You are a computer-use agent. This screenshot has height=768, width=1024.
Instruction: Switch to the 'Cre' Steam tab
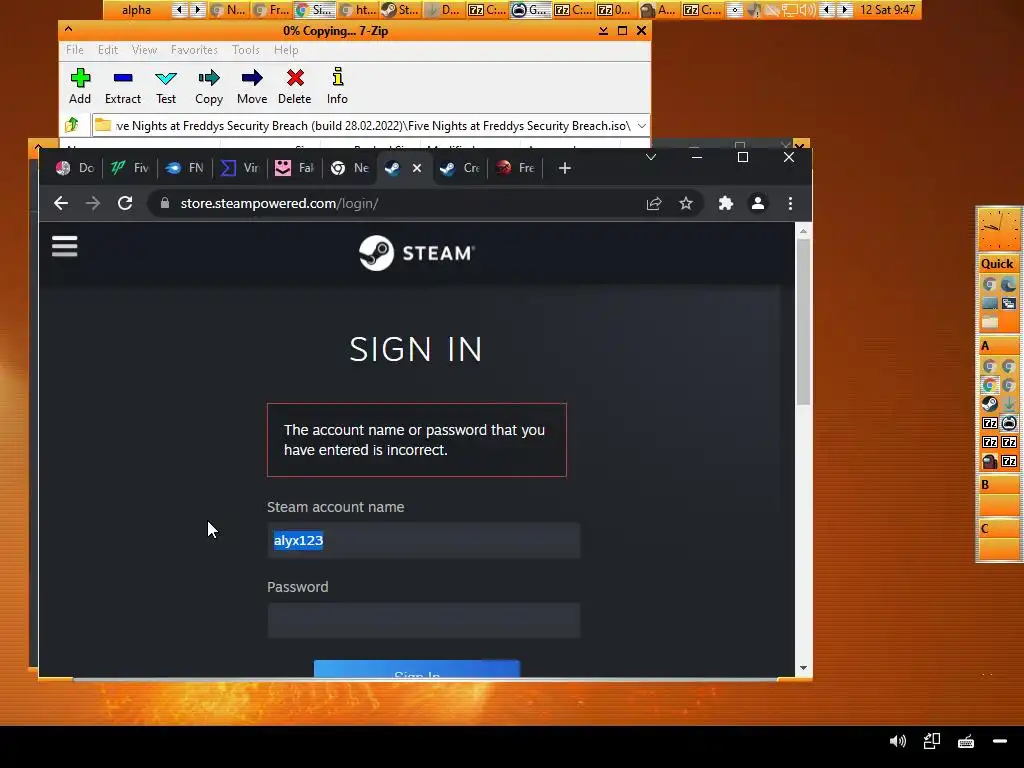coord(460,168)
